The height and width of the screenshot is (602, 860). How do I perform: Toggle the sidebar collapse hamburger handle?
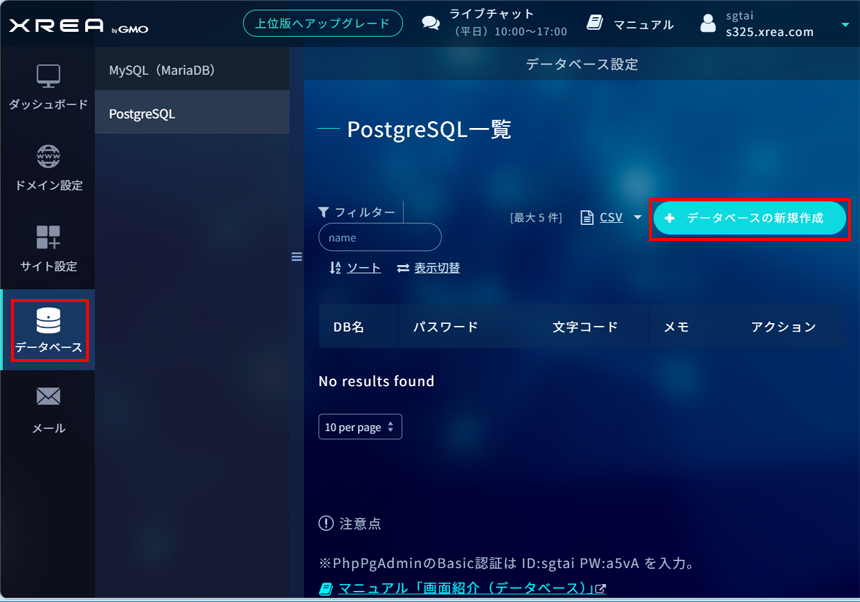297,257
